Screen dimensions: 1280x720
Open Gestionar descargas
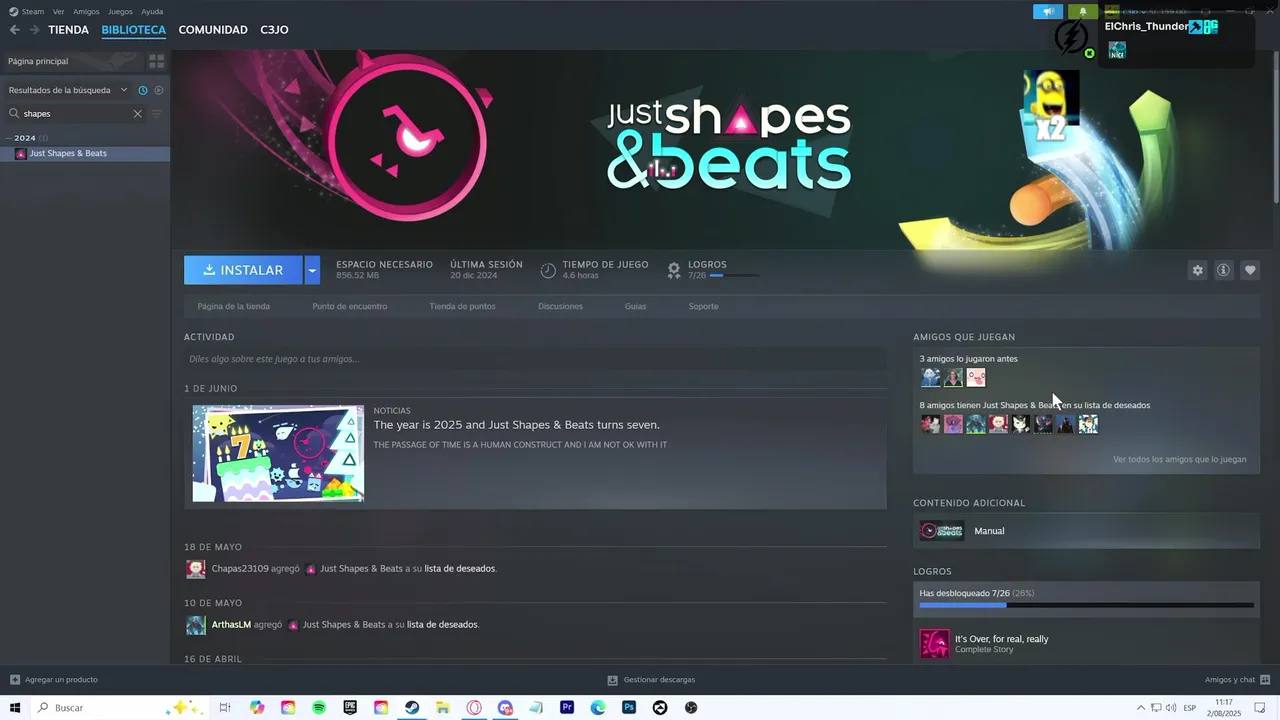click(x=651, y=680)
